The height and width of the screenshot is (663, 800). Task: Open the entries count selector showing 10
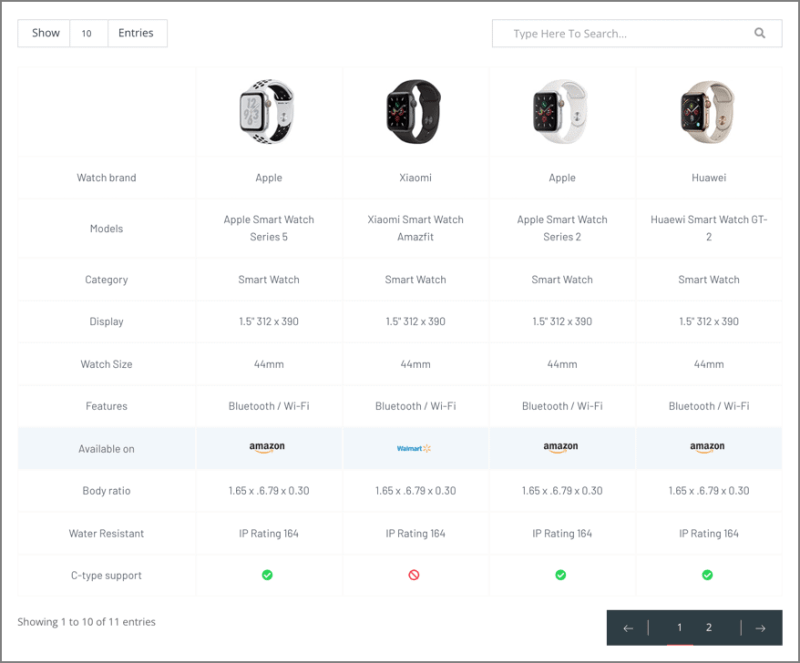click(x=88, y=33)
